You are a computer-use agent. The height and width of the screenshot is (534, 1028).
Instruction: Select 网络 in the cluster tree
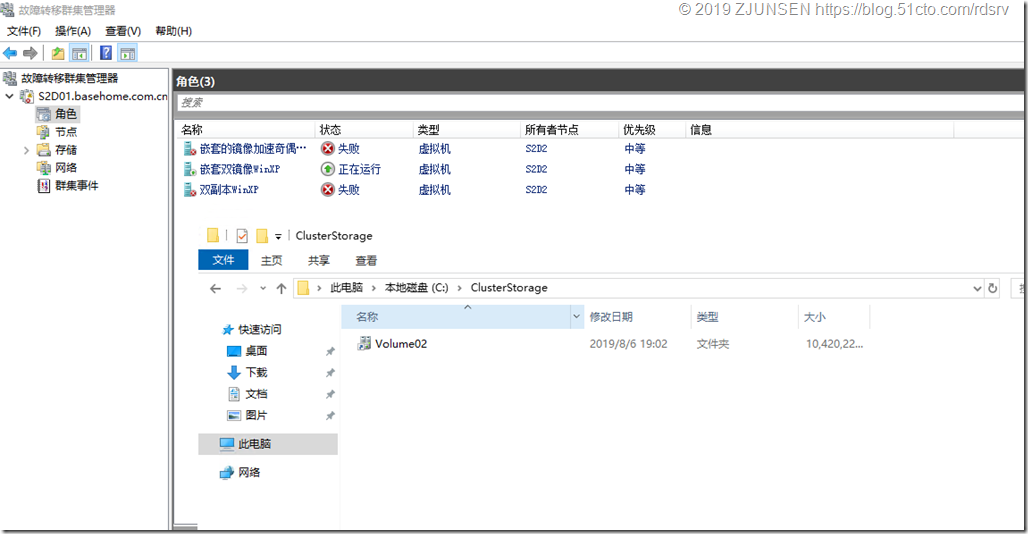coord(66,168)
